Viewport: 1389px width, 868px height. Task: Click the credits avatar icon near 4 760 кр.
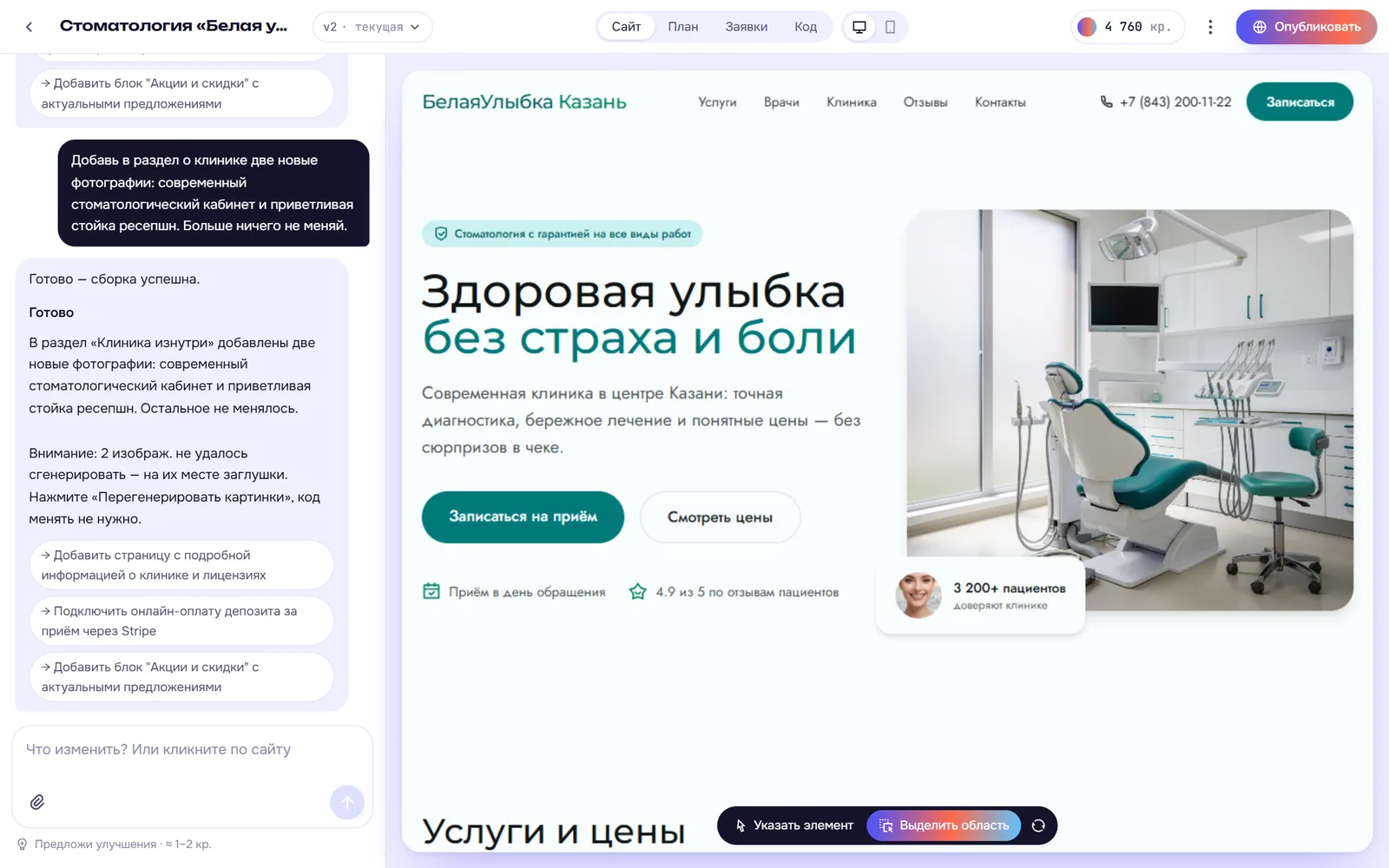click(1087, 27)
